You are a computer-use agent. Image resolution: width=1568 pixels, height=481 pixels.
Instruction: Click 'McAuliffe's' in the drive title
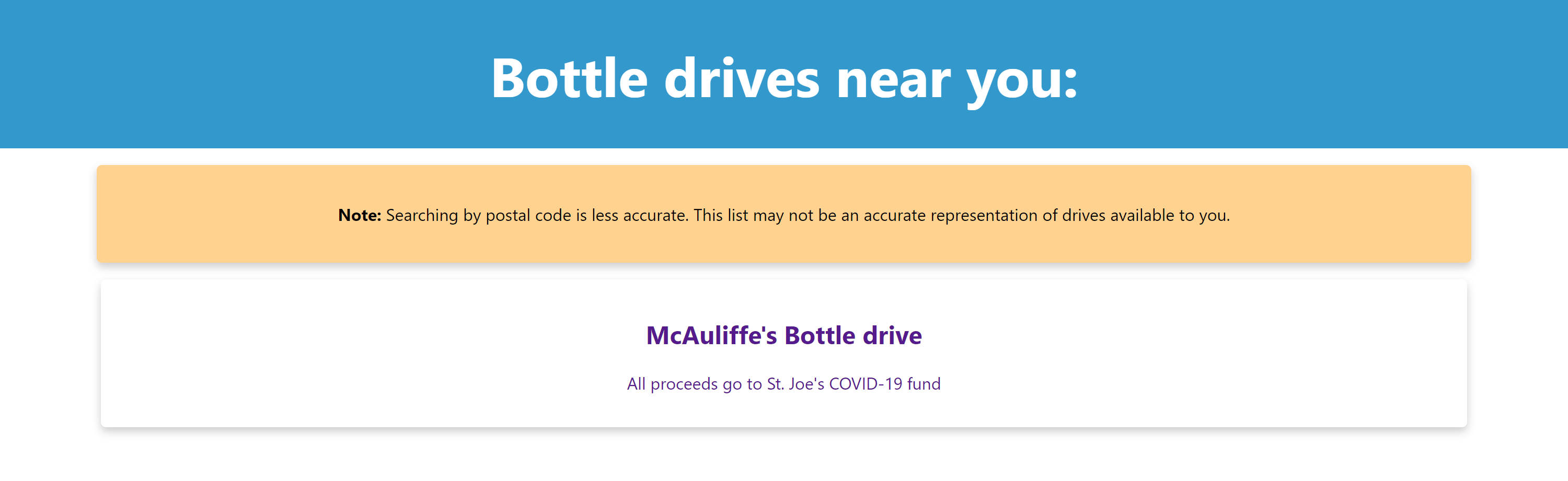(711, 335)
